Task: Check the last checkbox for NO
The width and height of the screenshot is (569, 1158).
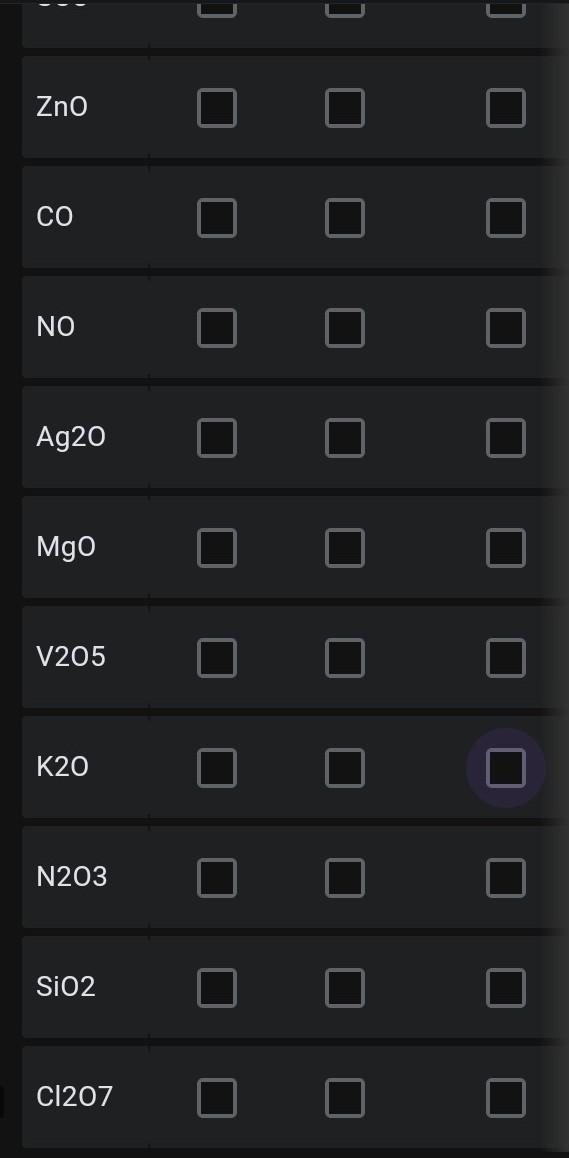Action: coord(506,328)
